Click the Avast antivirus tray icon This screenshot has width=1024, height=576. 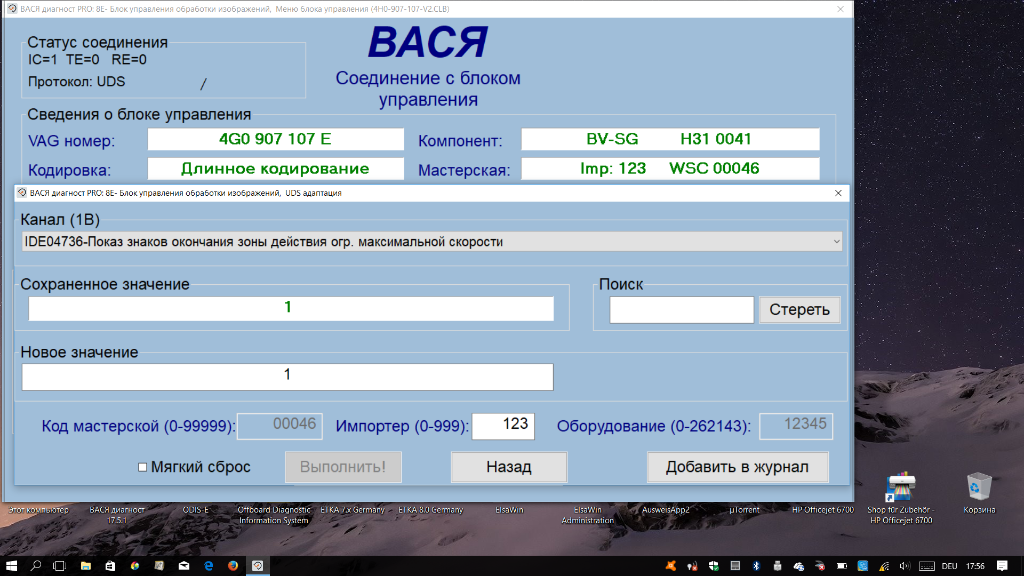[671, 566]
